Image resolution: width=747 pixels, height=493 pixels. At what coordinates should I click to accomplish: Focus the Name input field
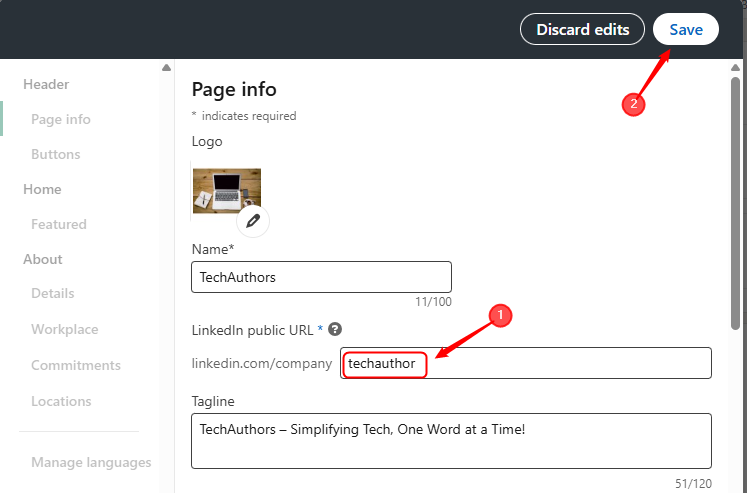[x=322, y=277]
